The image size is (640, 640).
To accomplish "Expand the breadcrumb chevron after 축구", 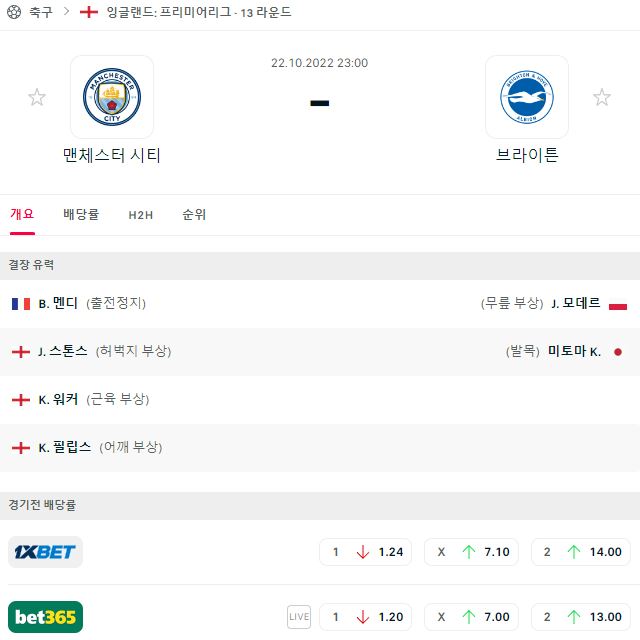I will pyautogui.click(x=67, y=11).
